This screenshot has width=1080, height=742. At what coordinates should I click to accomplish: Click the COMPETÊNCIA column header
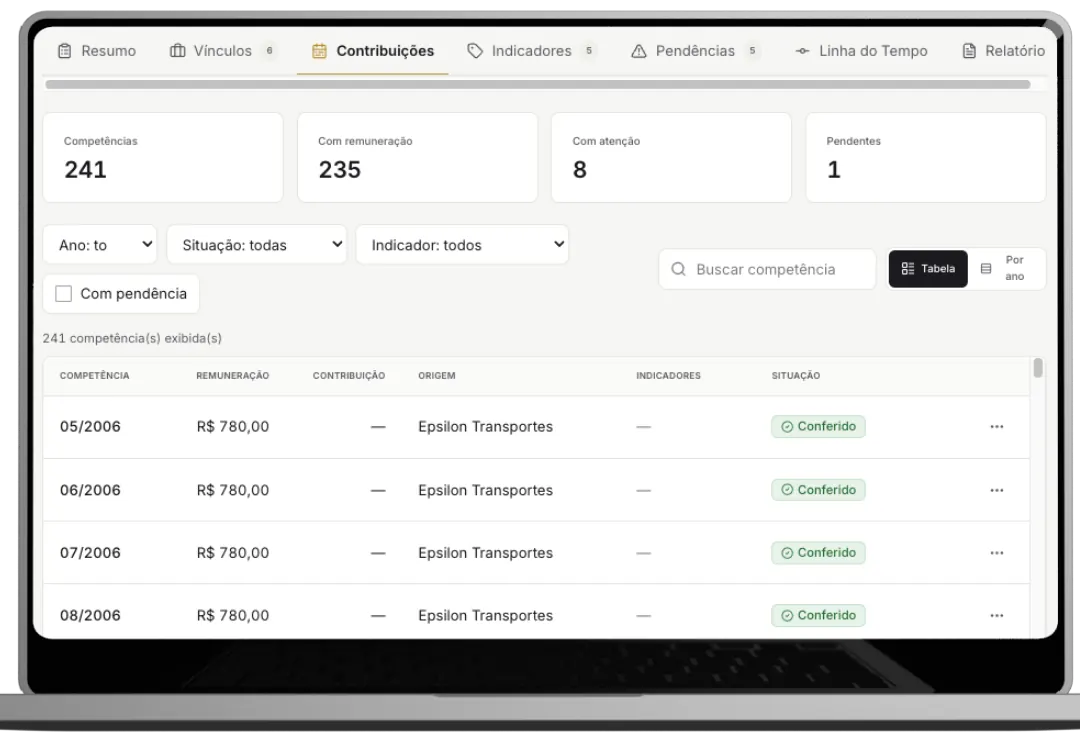[94, 376]
